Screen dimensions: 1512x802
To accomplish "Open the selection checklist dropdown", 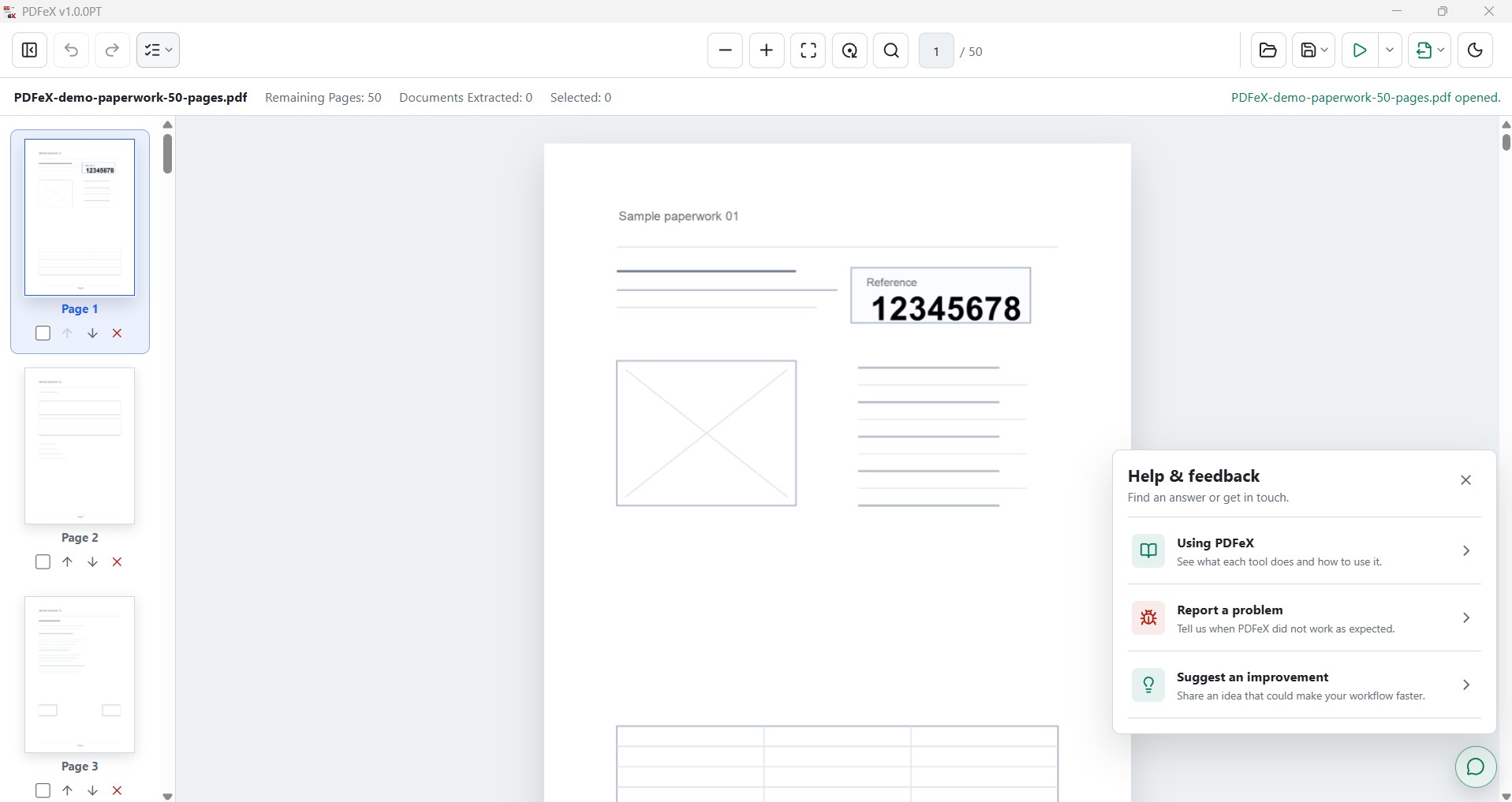I will pyautogui.click(x=158, y=50).
